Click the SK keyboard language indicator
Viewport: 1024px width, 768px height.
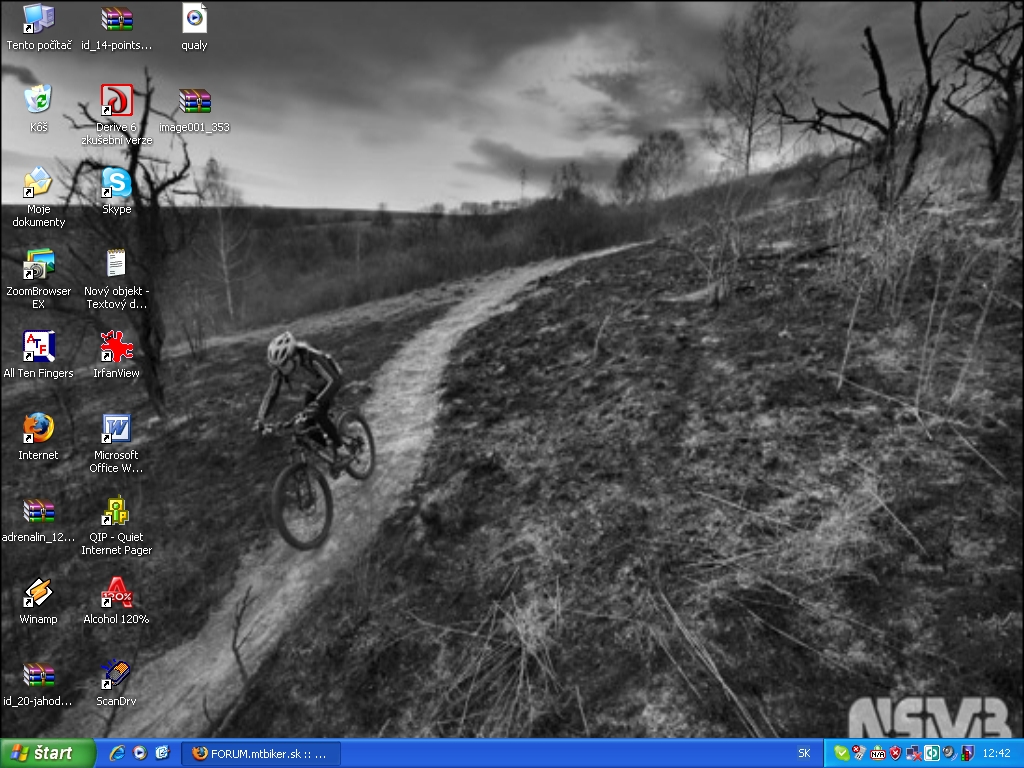[x=804, y=753]
